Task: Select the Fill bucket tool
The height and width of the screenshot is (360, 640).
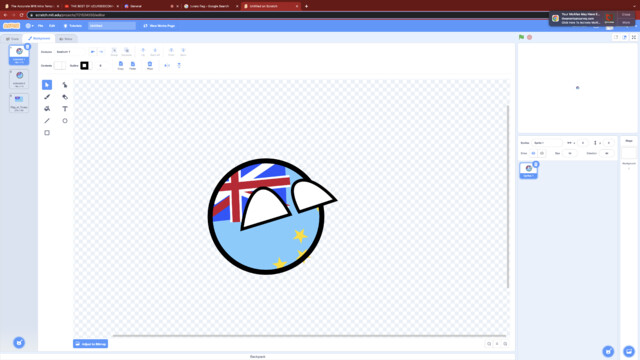Action: point(47,109)
